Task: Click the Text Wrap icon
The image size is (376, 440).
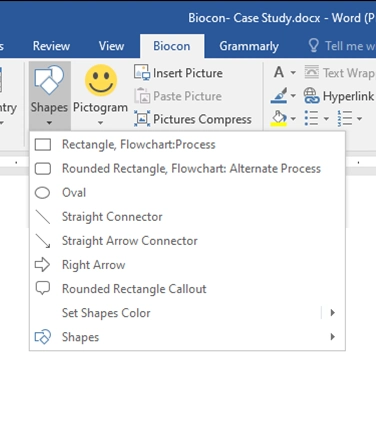Action: pyautogui.click(x=312, y=72)
